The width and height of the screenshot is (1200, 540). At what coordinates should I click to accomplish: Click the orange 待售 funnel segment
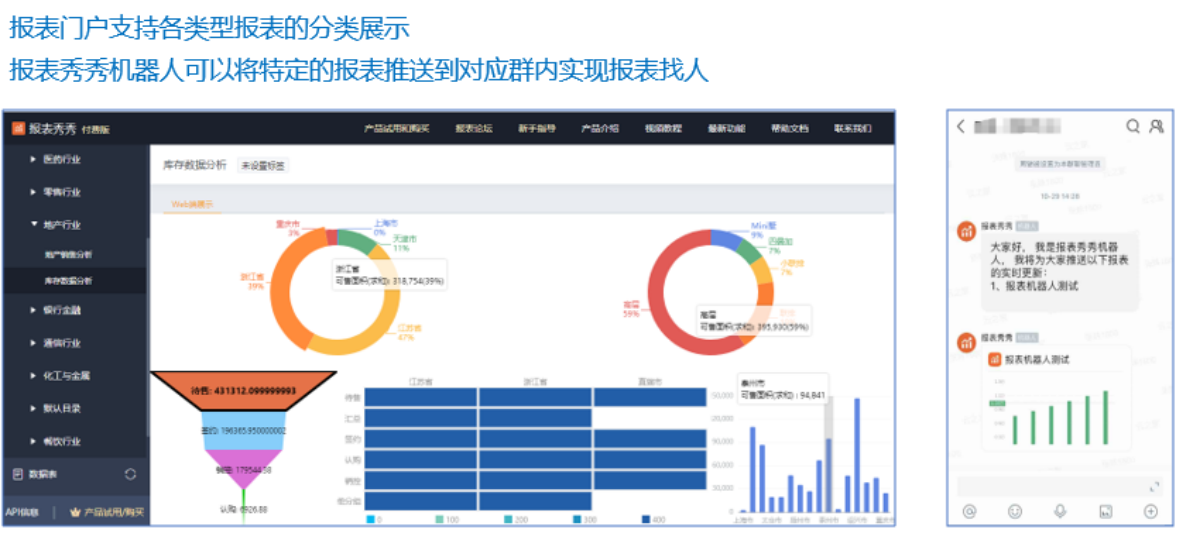[x=244, y=390]
